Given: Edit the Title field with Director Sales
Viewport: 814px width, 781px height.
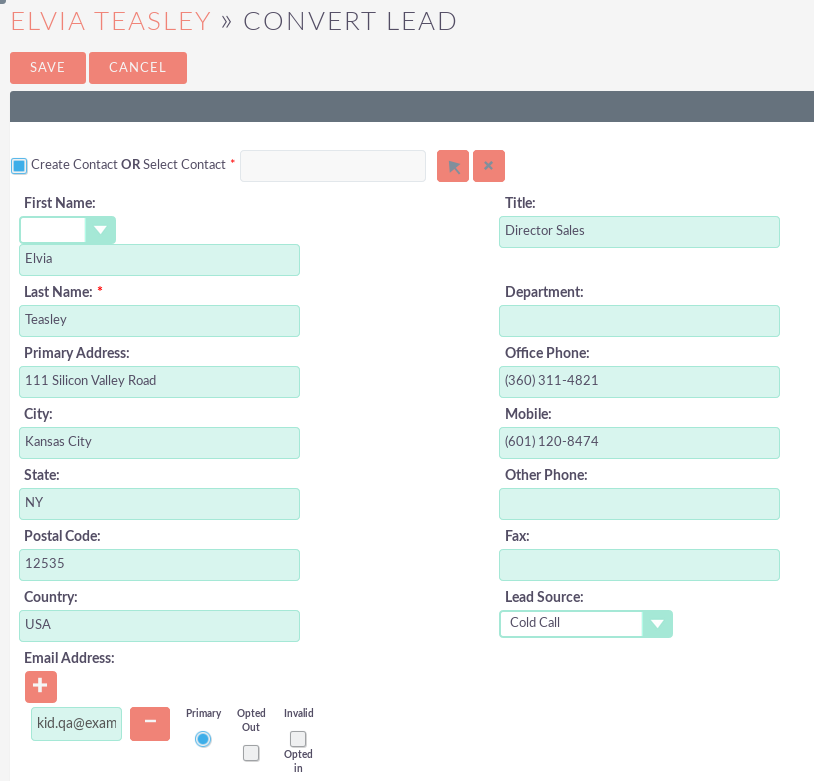Looking at the screenshot, I should (x=639, y=231).
